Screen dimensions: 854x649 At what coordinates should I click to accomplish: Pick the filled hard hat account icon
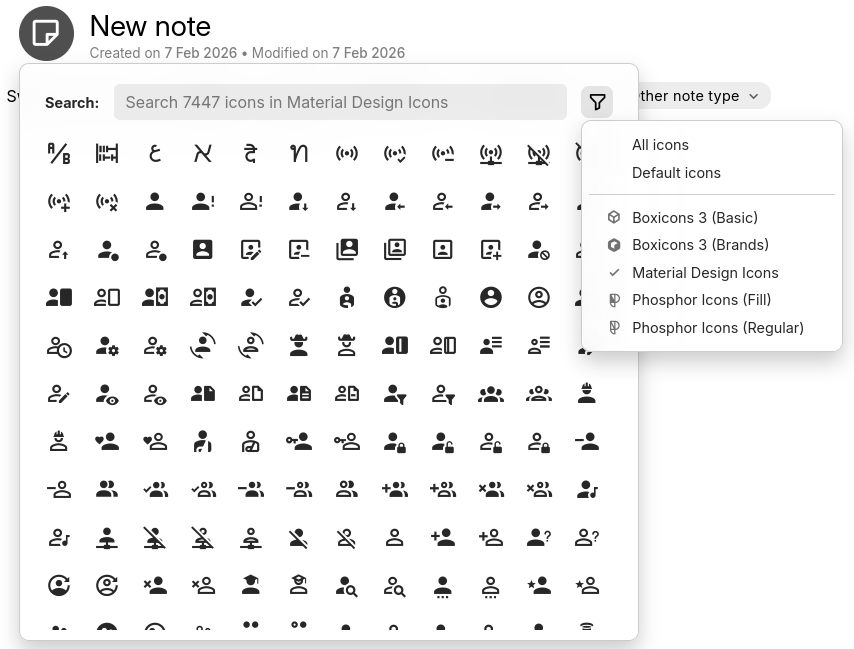[x=587, y=394]
